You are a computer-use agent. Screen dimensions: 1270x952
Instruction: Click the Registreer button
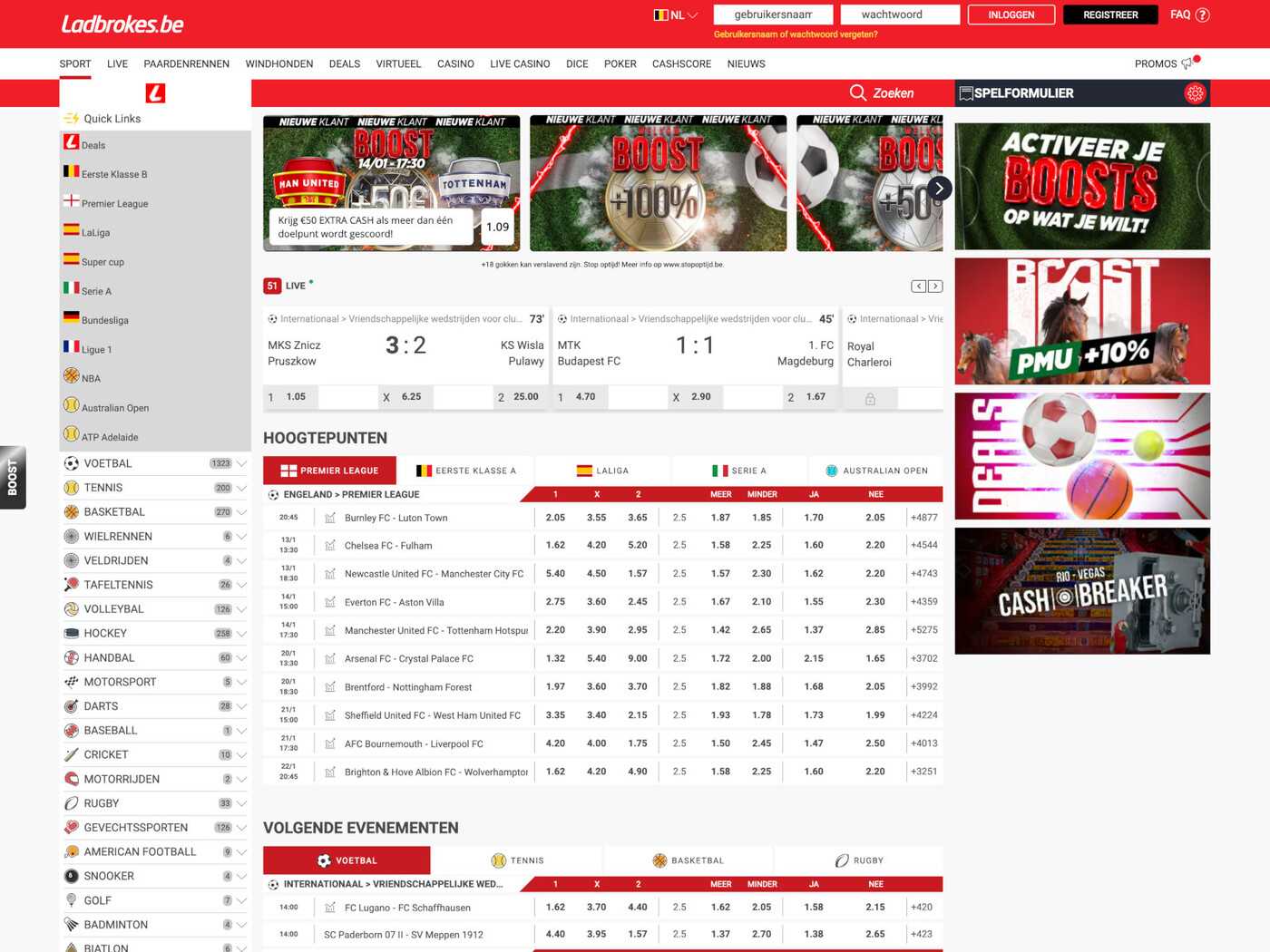pos(1110,15)
